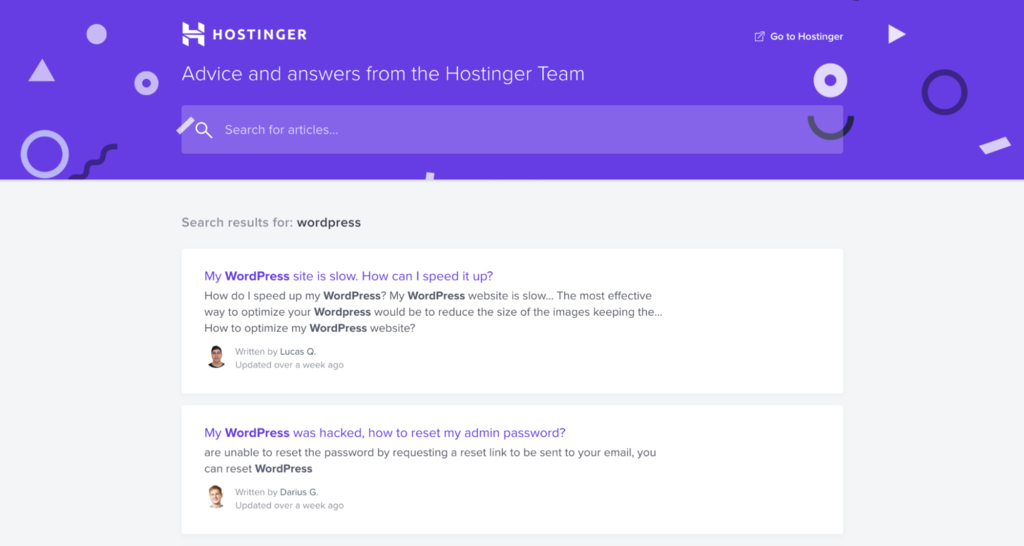Click the update time under Darius G.

click(289, 505)
